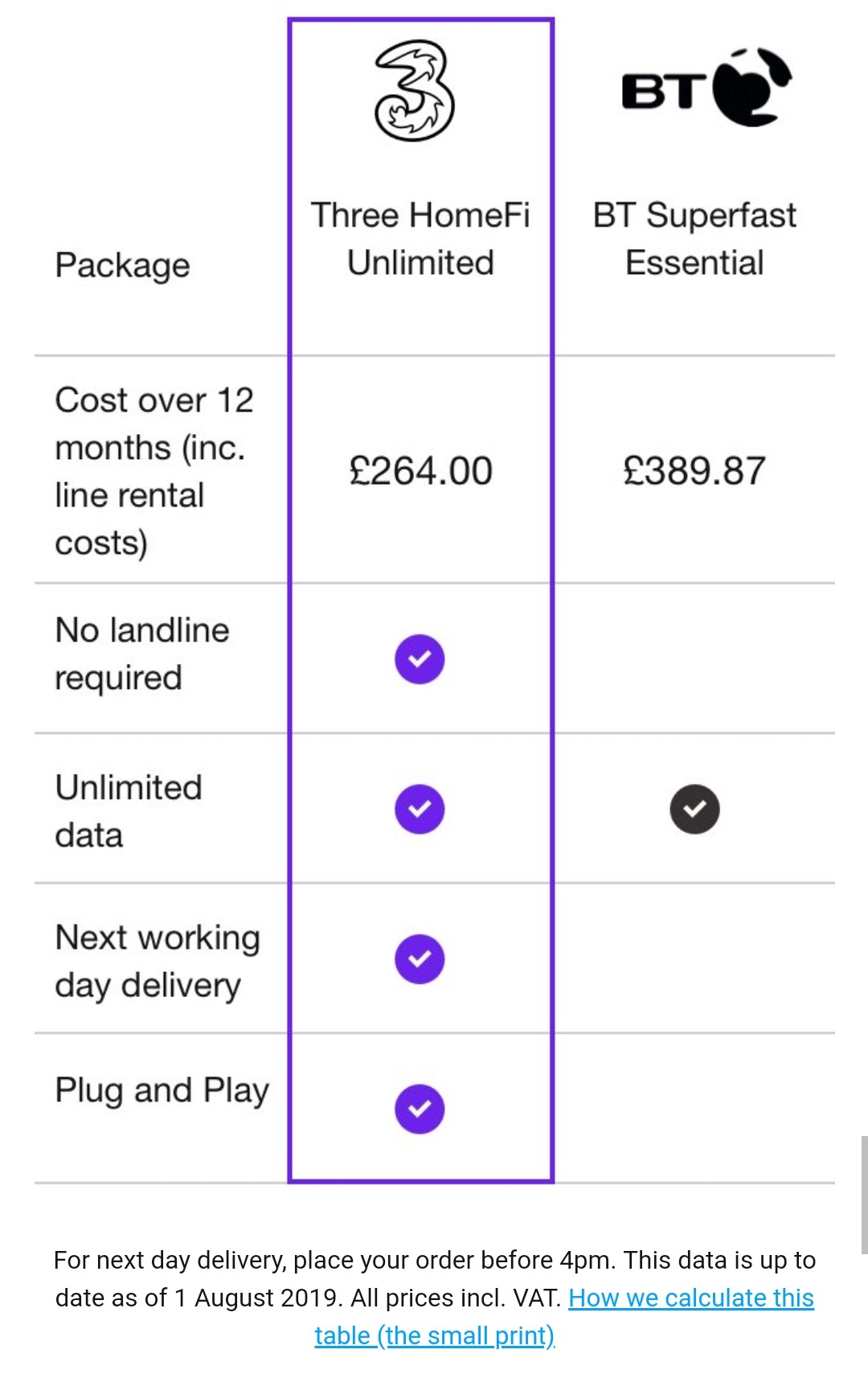Image resolution: width=868 pixels, height=1374 pixels.
Task: Click the 'Package' header label
Action: coord(122,265)
